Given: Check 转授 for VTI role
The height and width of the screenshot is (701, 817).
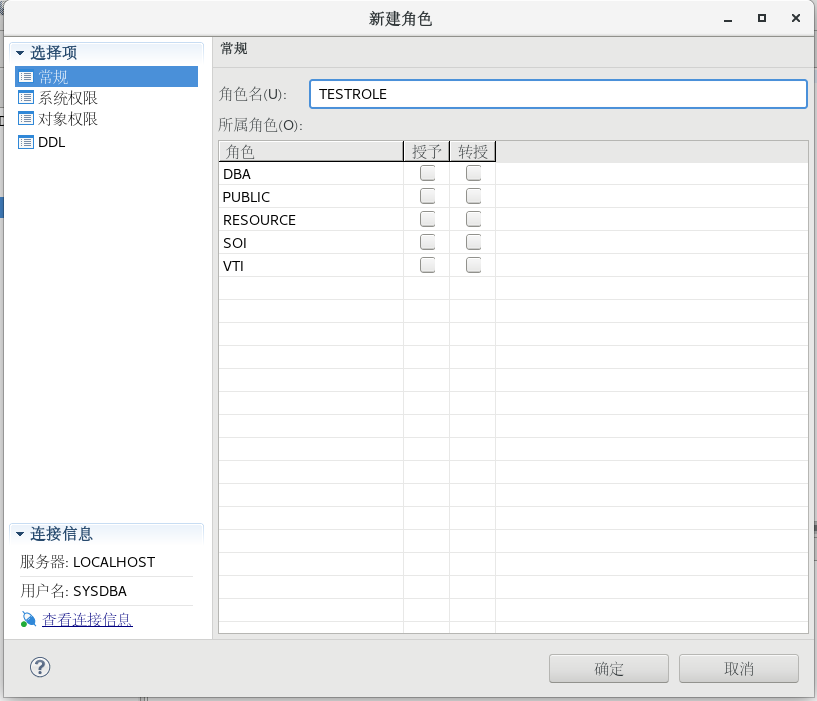Looking at the screenshot, I should tap(472, 264).
